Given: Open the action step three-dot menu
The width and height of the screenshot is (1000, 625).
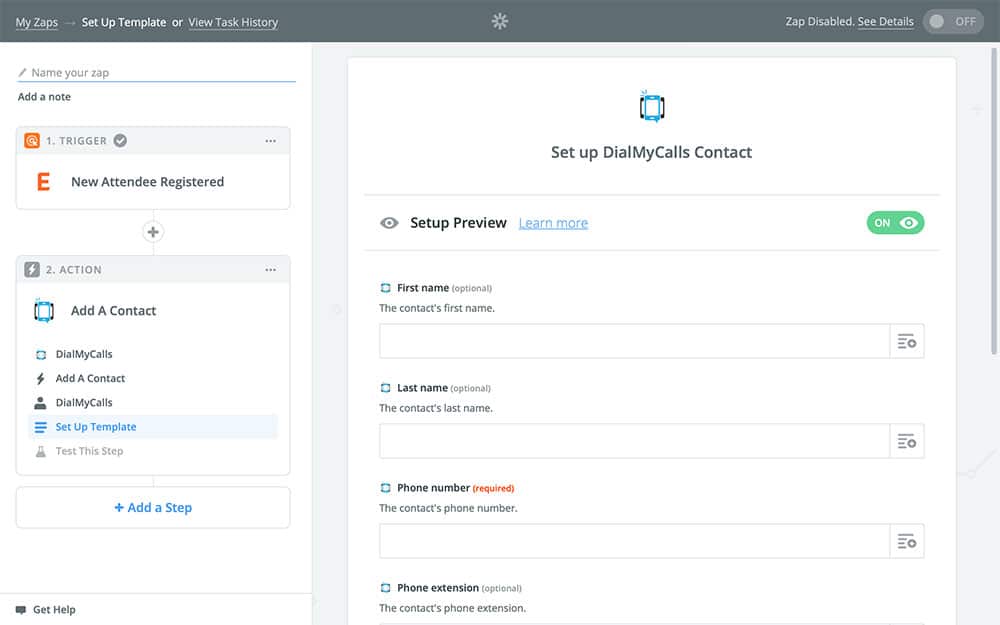Looking at the screenshot, I should (270, 270).
